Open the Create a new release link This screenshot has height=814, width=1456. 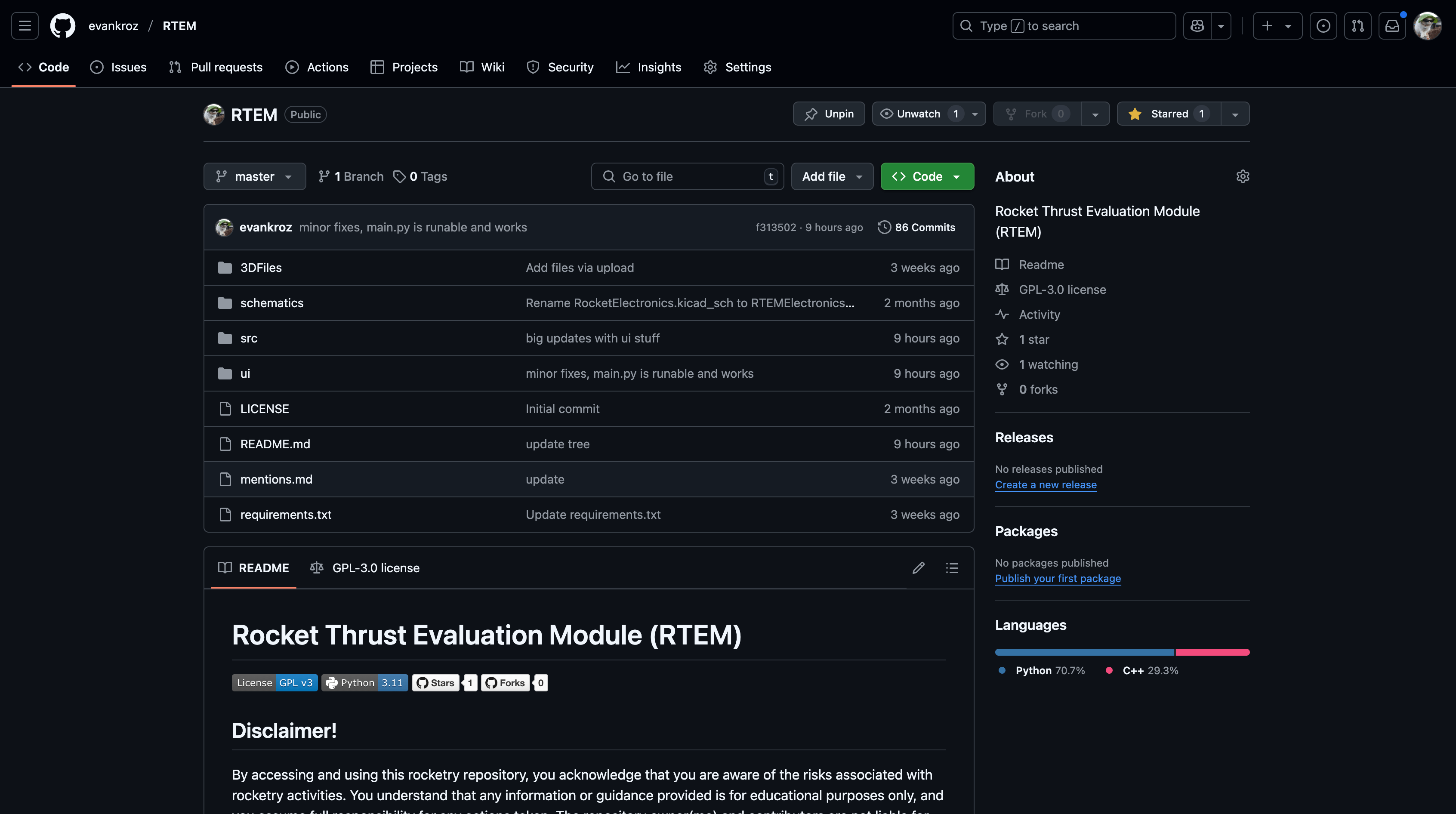1046,484
